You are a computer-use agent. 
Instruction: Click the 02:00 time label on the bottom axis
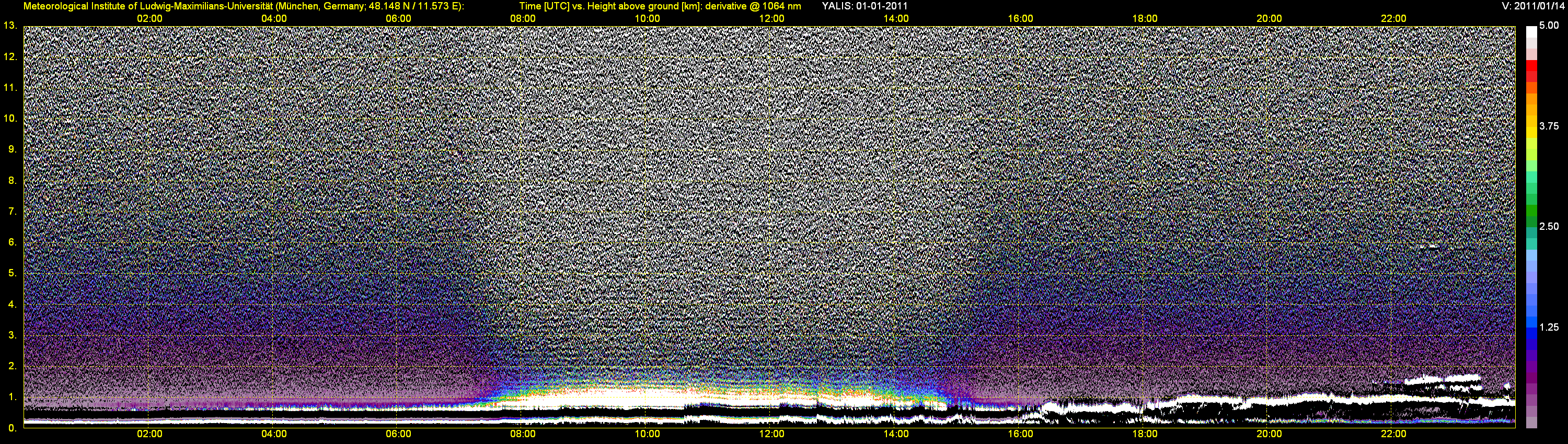[149, 434]
